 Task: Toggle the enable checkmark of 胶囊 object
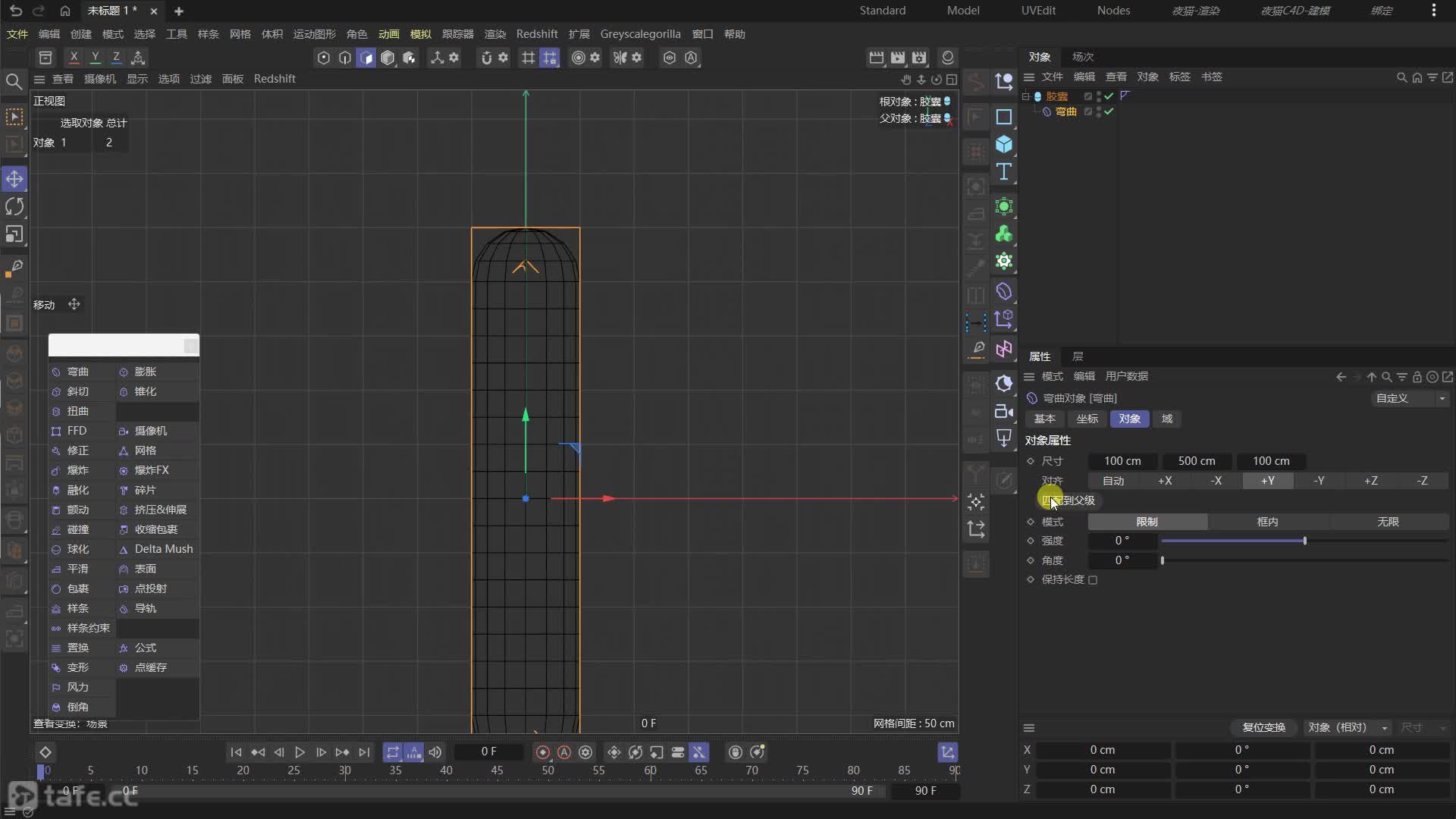(x=1109, y=96)
